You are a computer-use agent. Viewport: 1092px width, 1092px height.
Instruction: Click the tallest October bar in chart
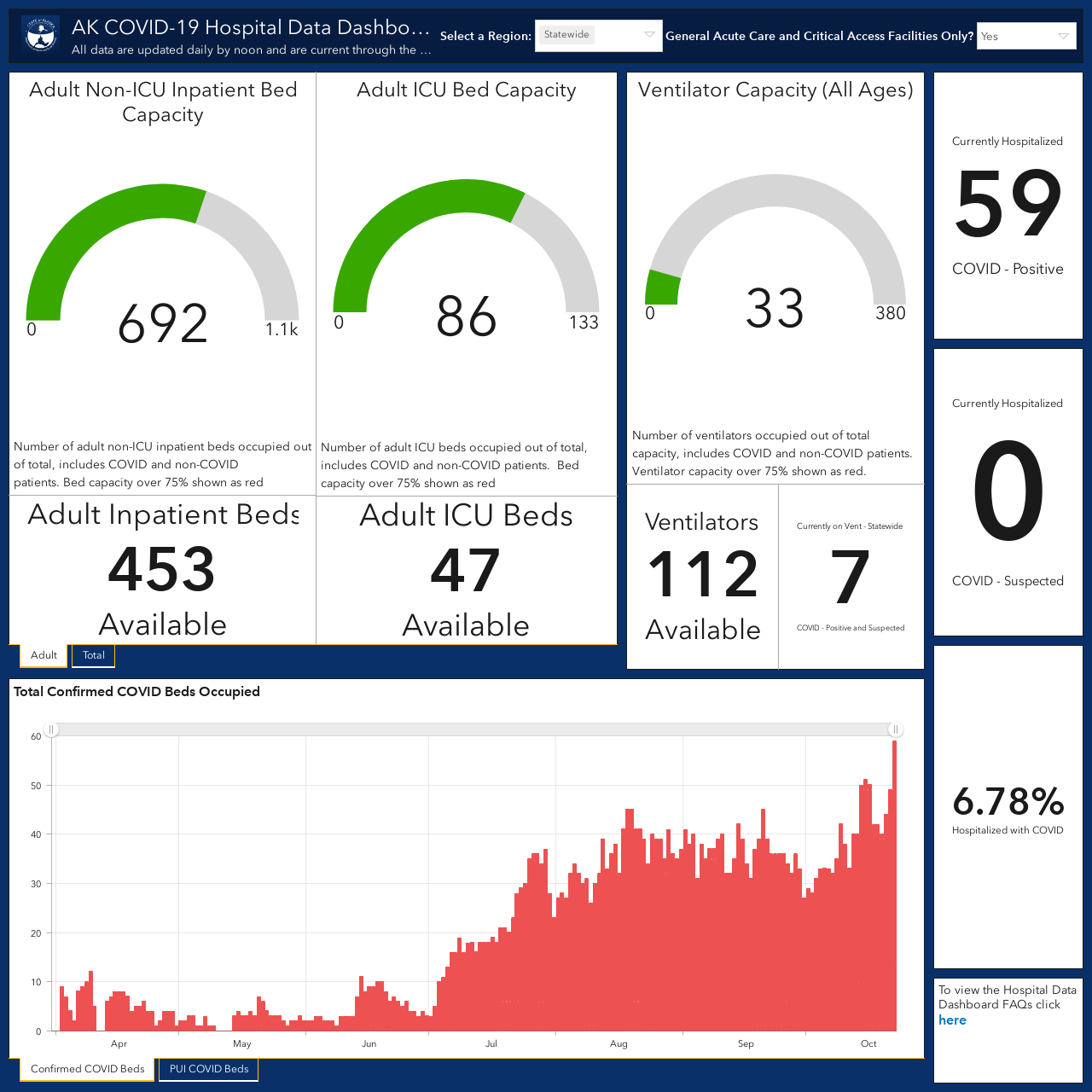click(x=894, y=886)
